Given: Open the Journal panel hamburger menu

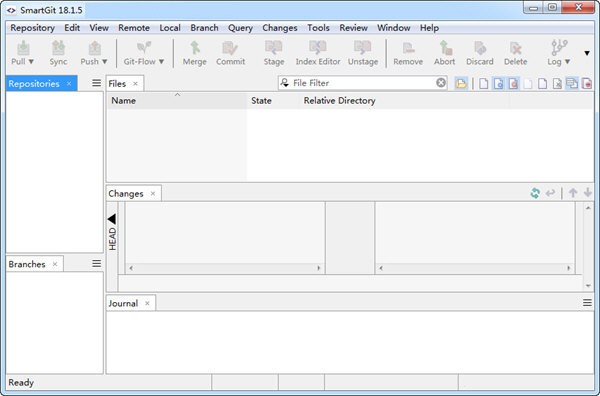Looking at the screenshot, I should [x=587, y=303].
